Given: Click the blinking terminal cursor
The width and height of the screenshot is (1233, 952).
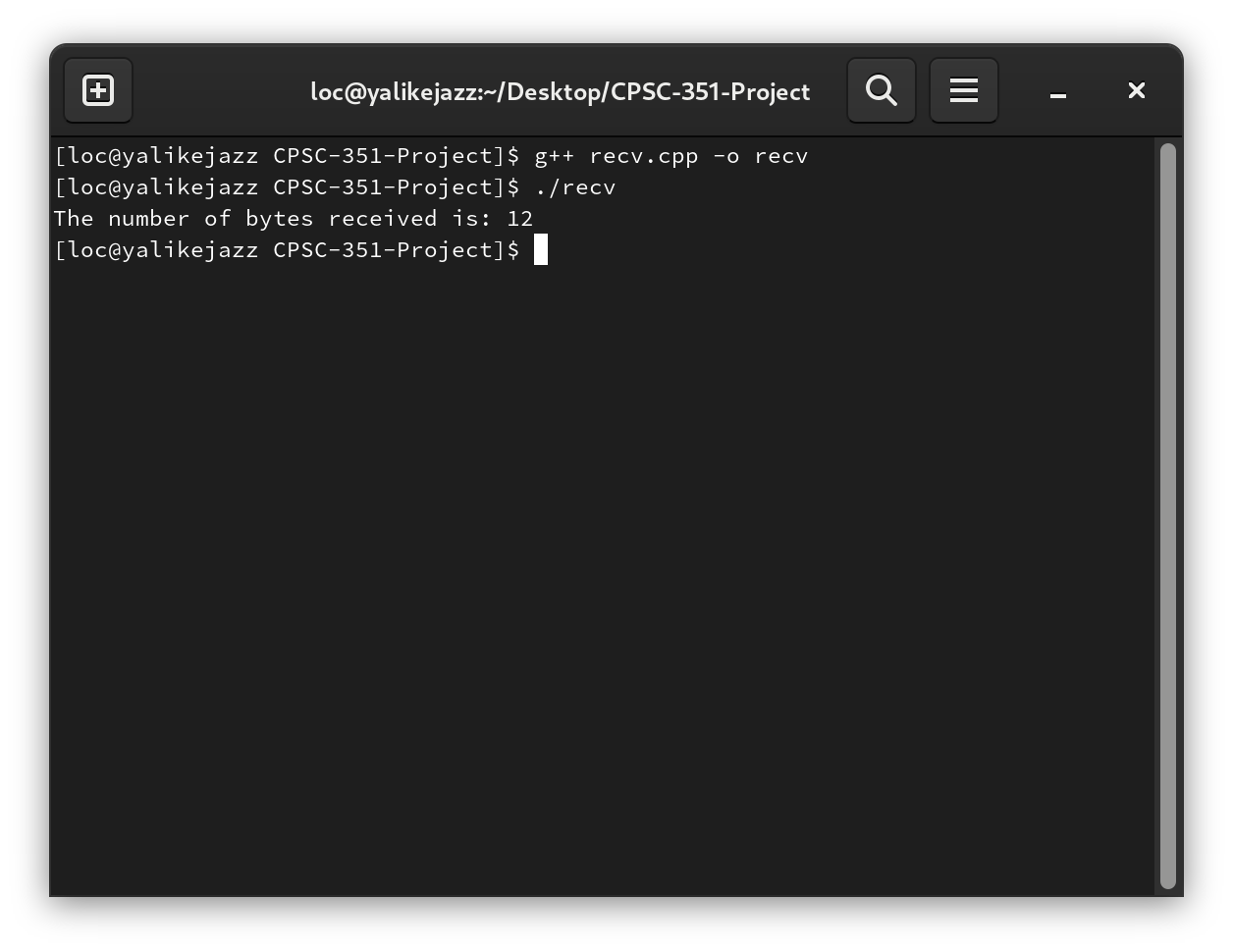Looking at the screenshot, I should 541,249.
